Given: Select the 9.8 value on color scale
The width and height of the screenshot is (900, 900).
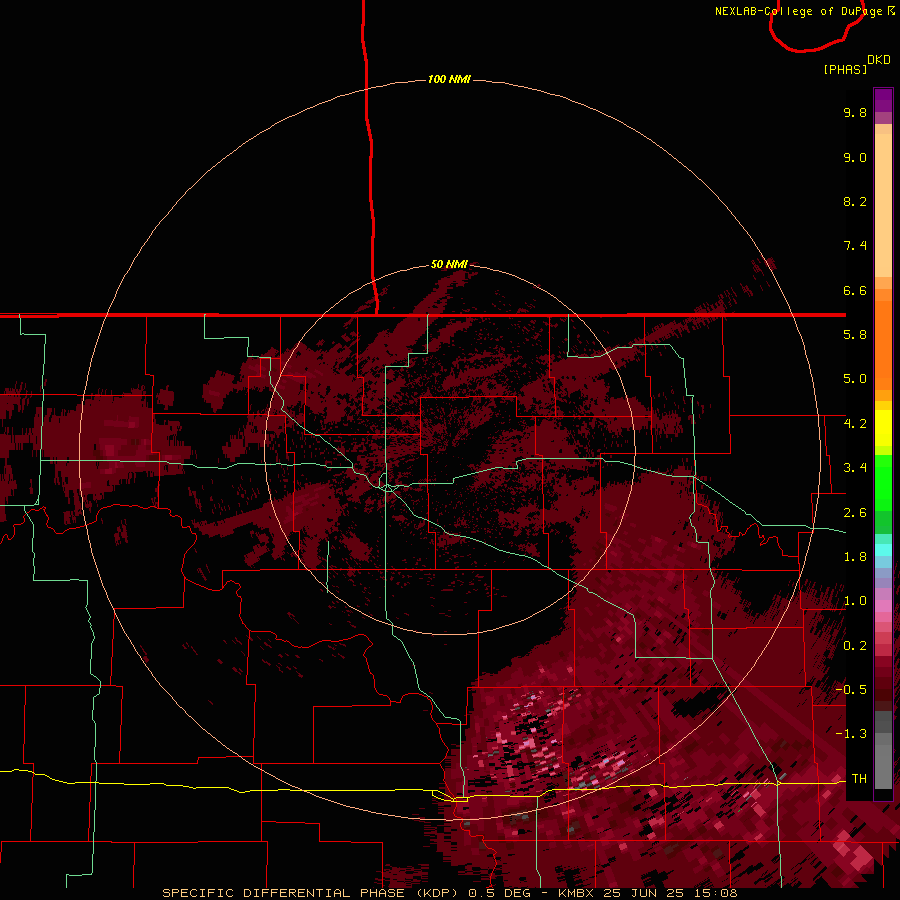Looking at the screenshot, I should tap(855, 112).
